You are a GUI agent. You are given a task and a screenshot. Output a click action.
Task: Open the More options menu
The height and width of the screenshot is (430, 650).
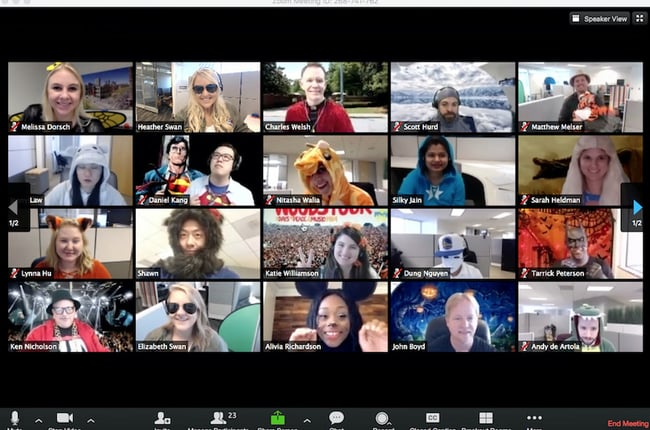coord(534,418)
